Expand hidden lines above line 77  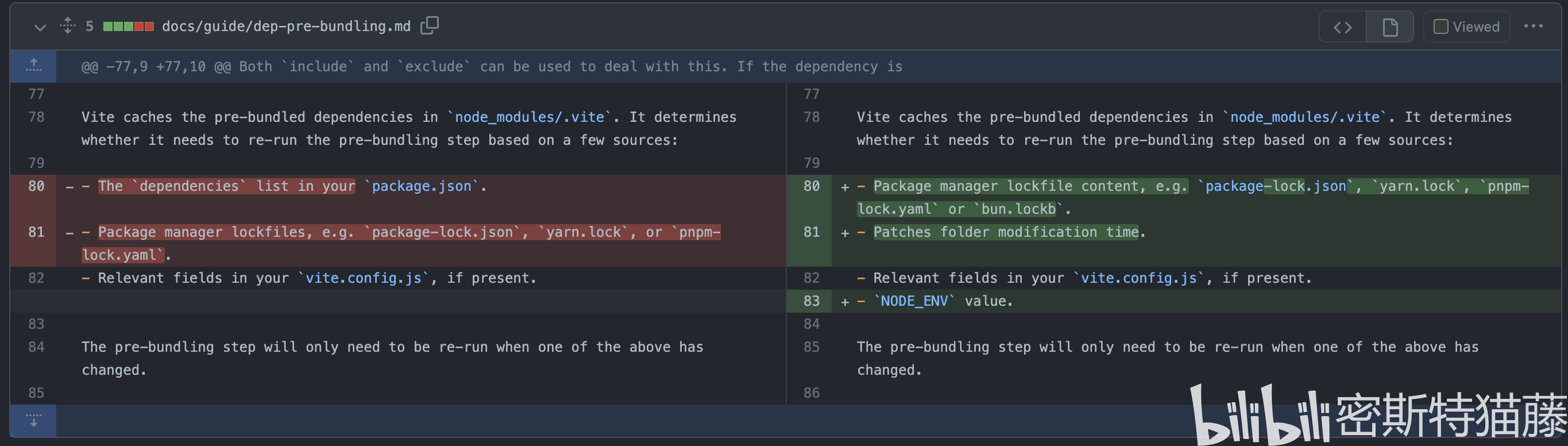click(x=33, y=66)
